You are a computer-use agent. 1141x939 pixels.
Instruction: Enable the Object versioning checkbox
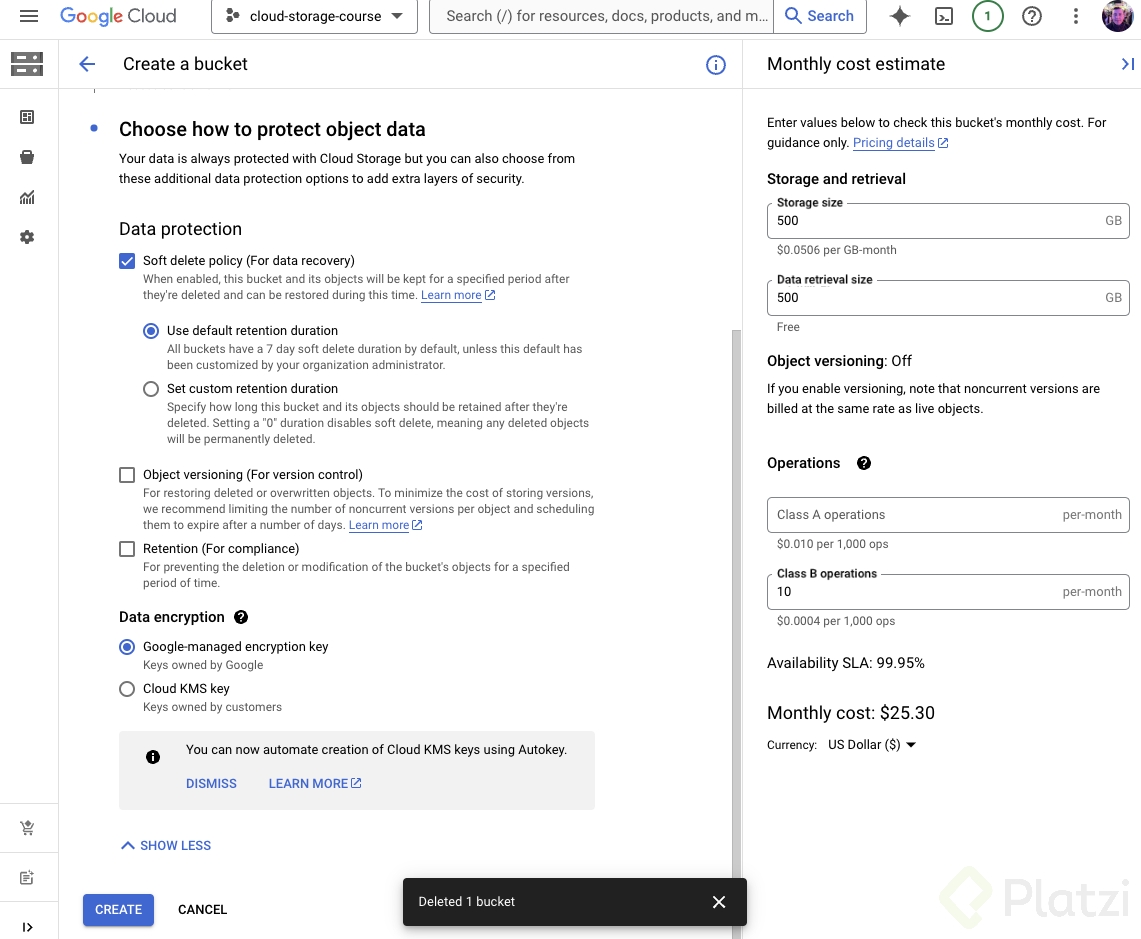click(x=127, y=475)
